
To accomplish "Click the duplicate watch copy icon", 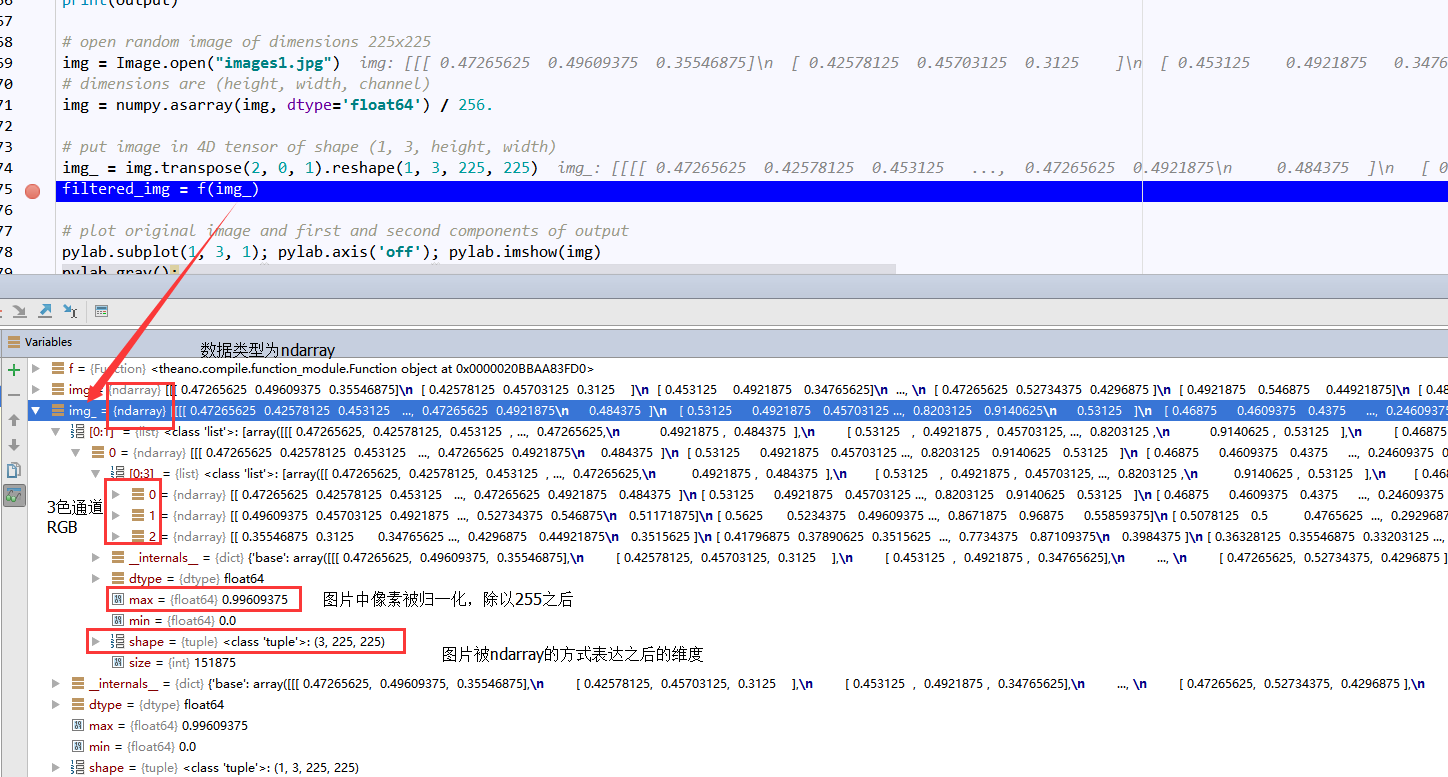I will (14, 470).
